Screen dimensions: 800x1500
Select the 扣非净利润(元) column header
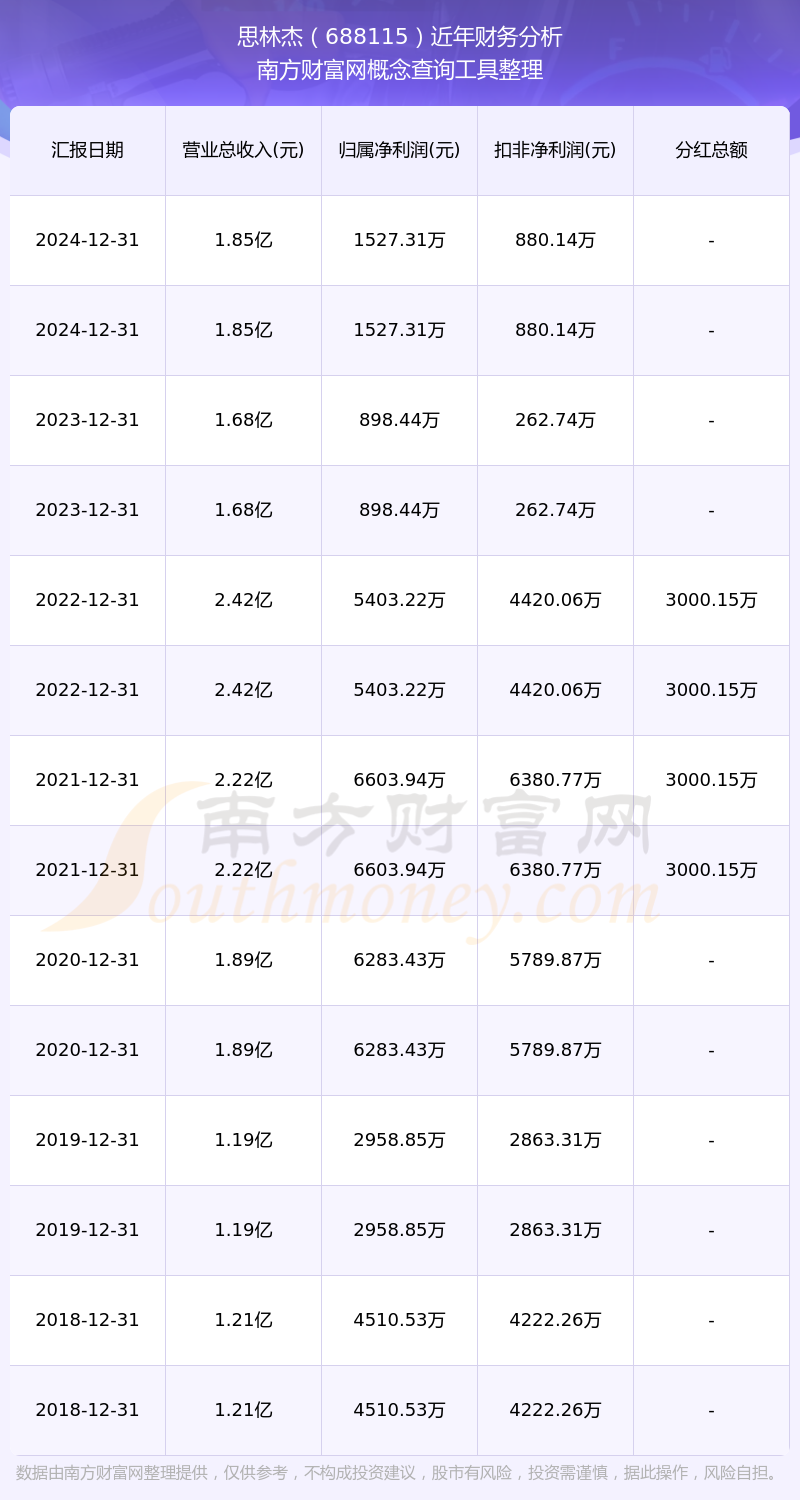pyautogui.click(x=555, y=150)
